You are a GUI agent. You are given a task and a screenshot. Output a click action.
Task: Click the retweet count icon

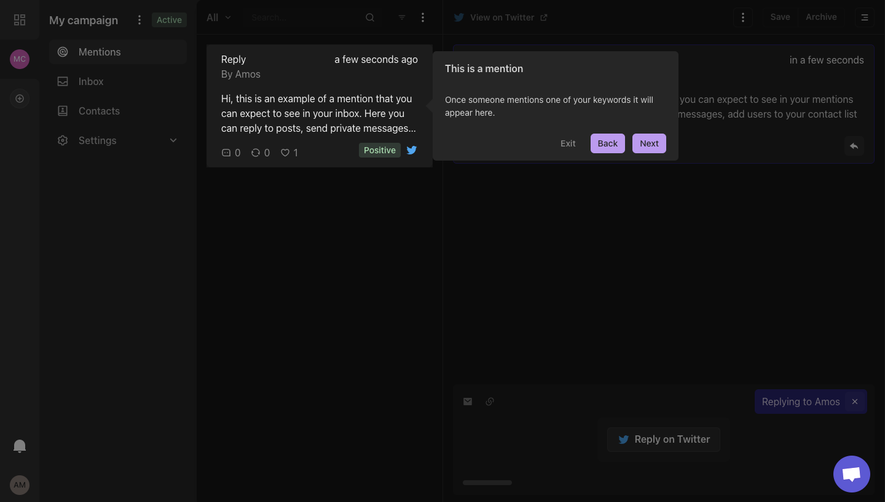[256, 152]
